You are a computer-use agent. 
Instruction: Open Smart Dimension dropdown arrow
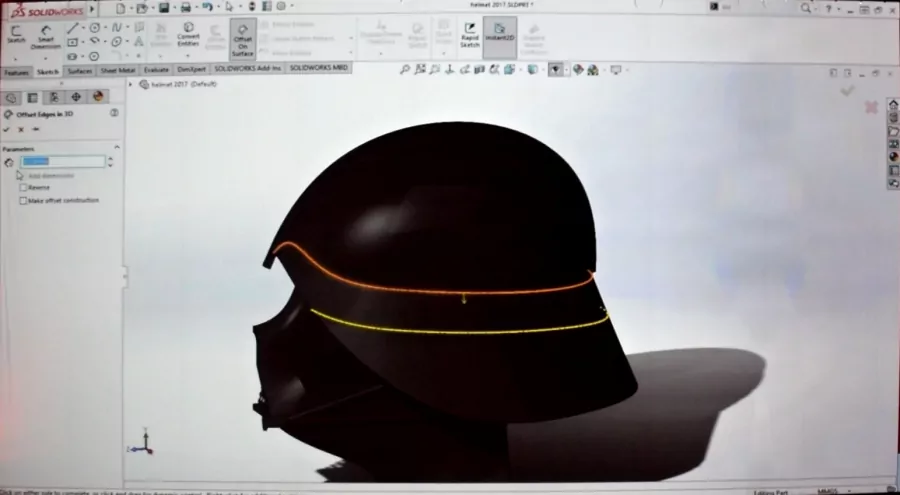[x=45, y=59]
